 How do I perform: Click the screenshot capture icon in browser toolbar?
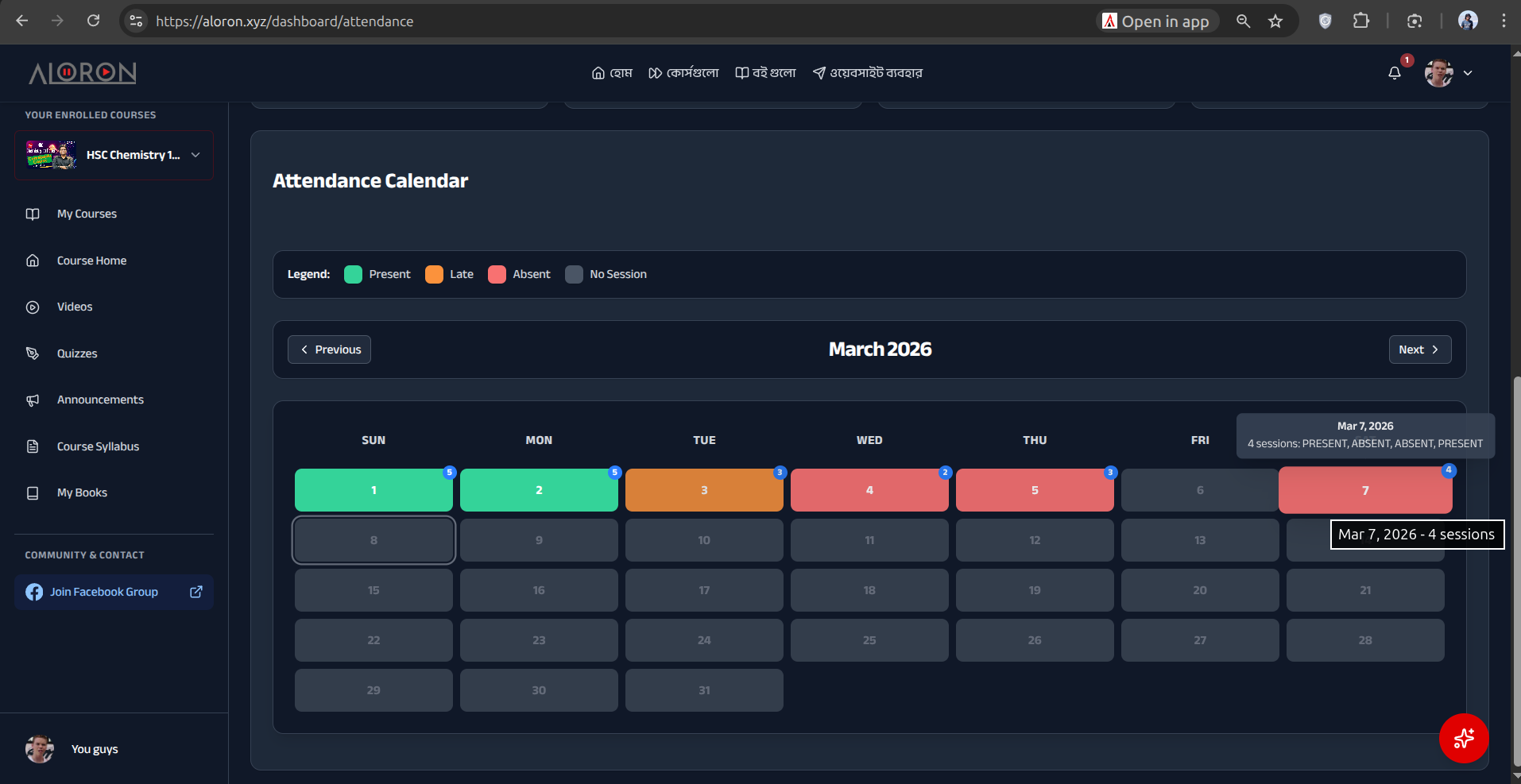click(1415, 21)
